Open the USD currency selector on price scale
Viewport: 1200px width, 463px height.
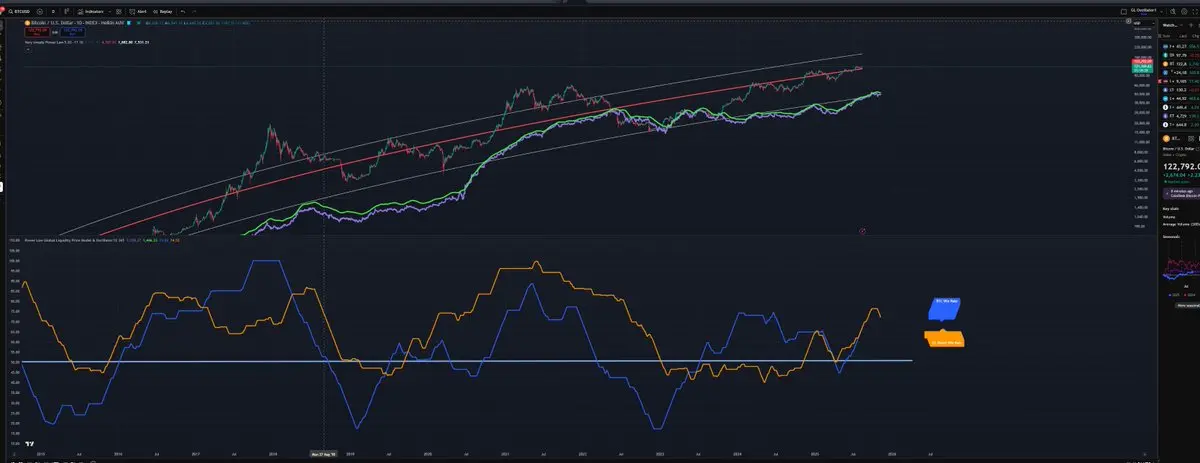point(1144,23)
